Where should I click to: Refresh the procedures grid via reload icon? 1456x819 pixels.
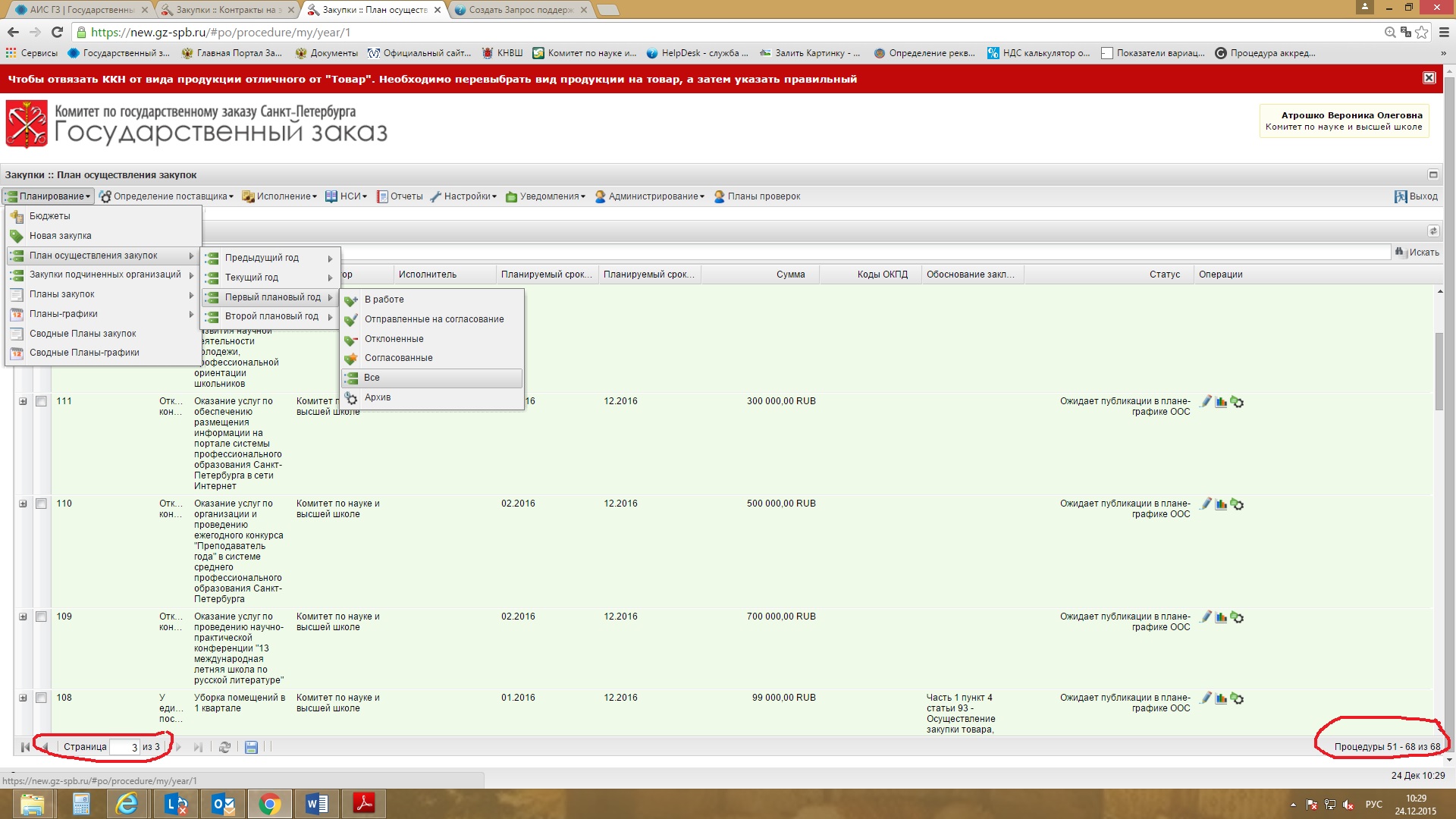224,747
